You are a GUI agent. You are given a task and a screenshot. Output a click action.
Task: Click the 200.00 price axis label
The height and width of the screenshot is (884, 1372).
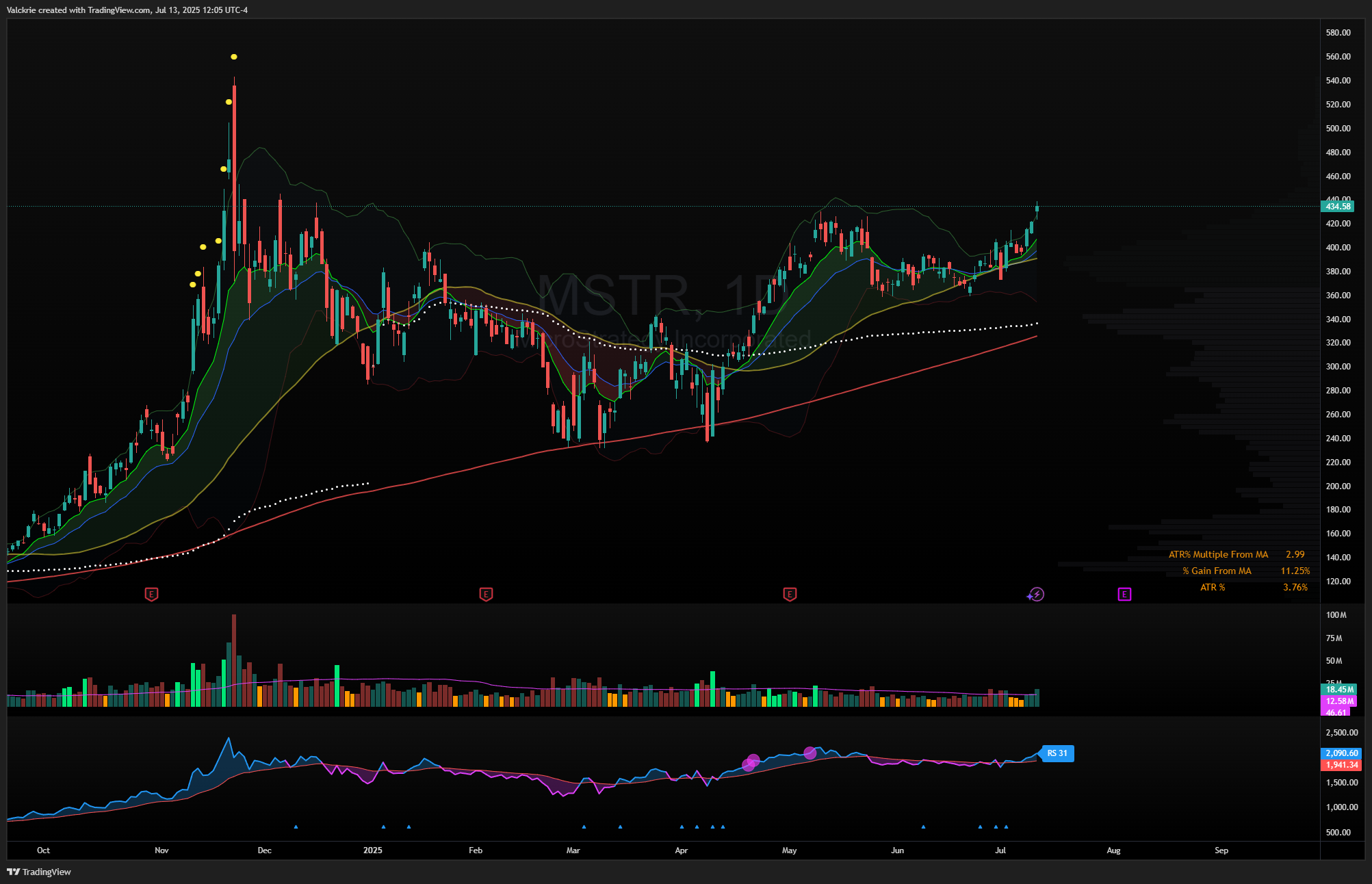coord(1338,486)
